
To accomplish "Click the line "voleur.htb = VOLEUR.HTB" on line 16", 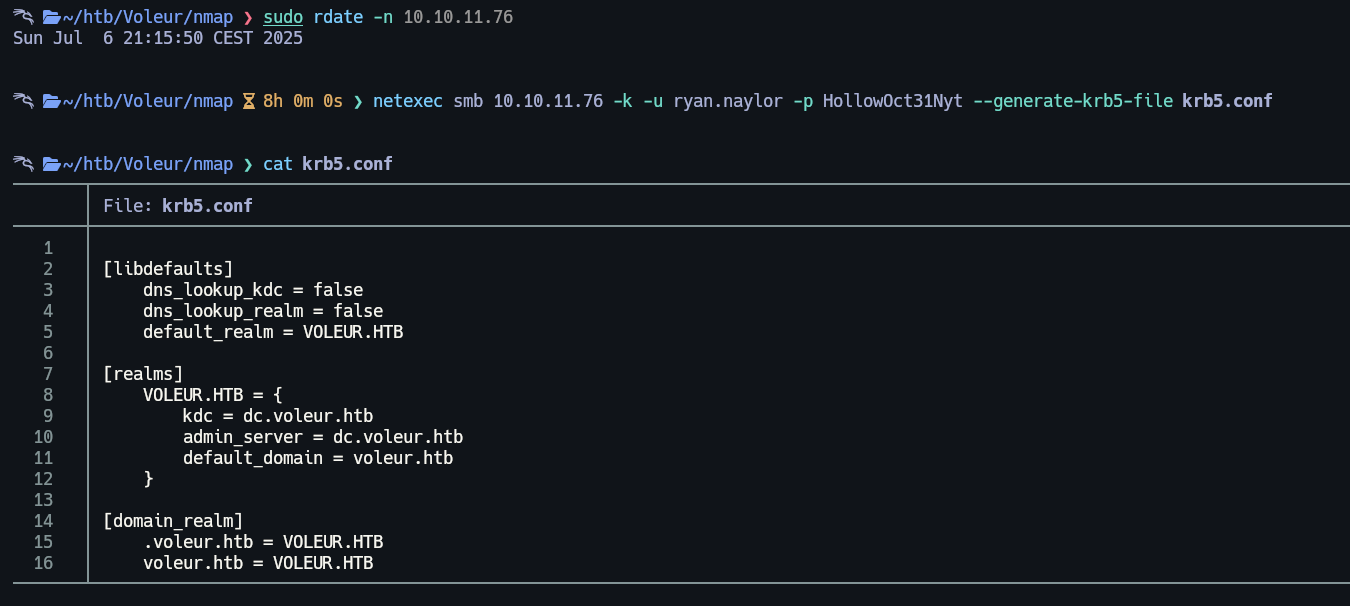I will [258, 563].
